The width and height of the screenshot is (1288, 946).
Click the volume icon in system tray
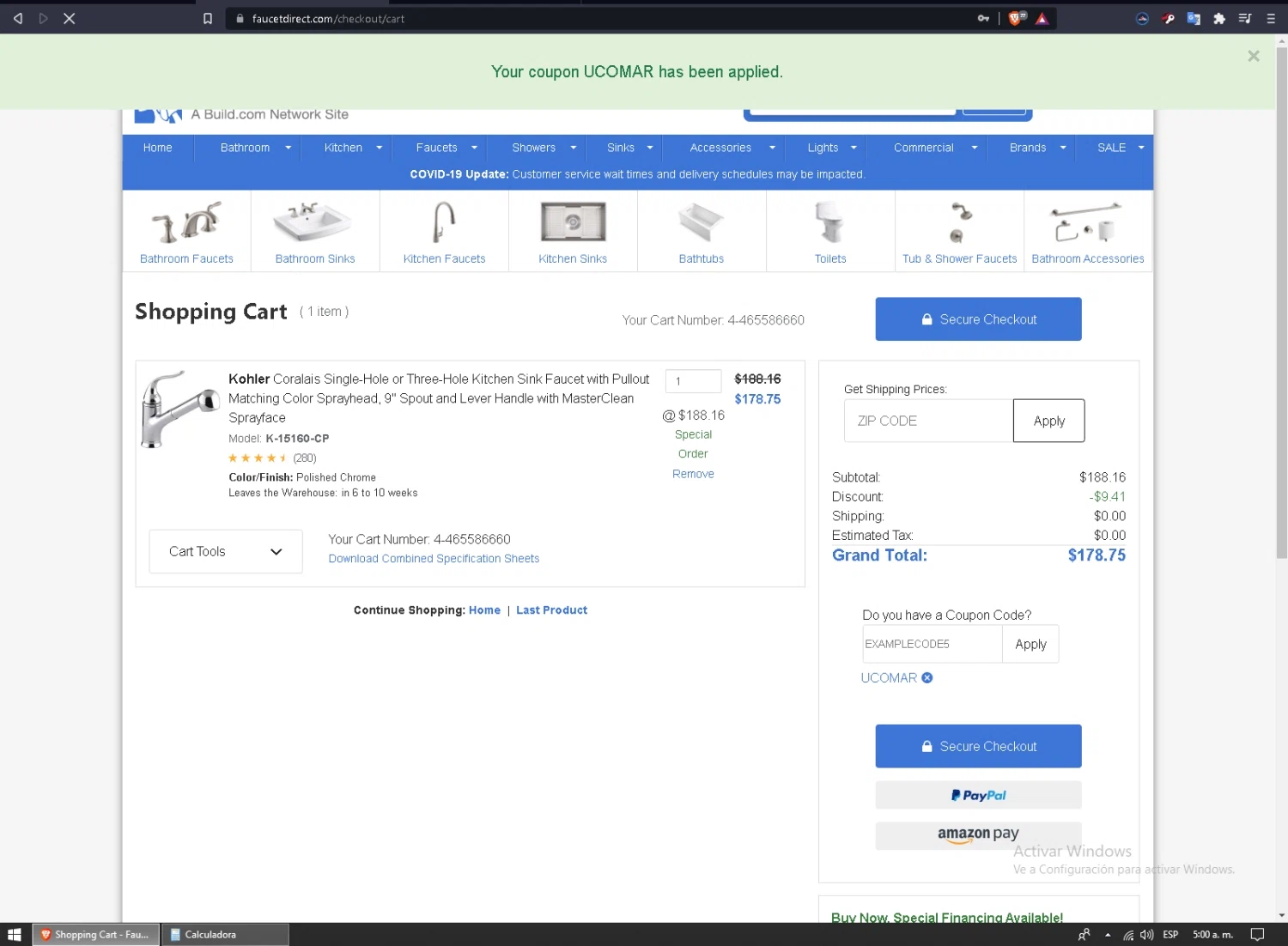(1147, 935)
